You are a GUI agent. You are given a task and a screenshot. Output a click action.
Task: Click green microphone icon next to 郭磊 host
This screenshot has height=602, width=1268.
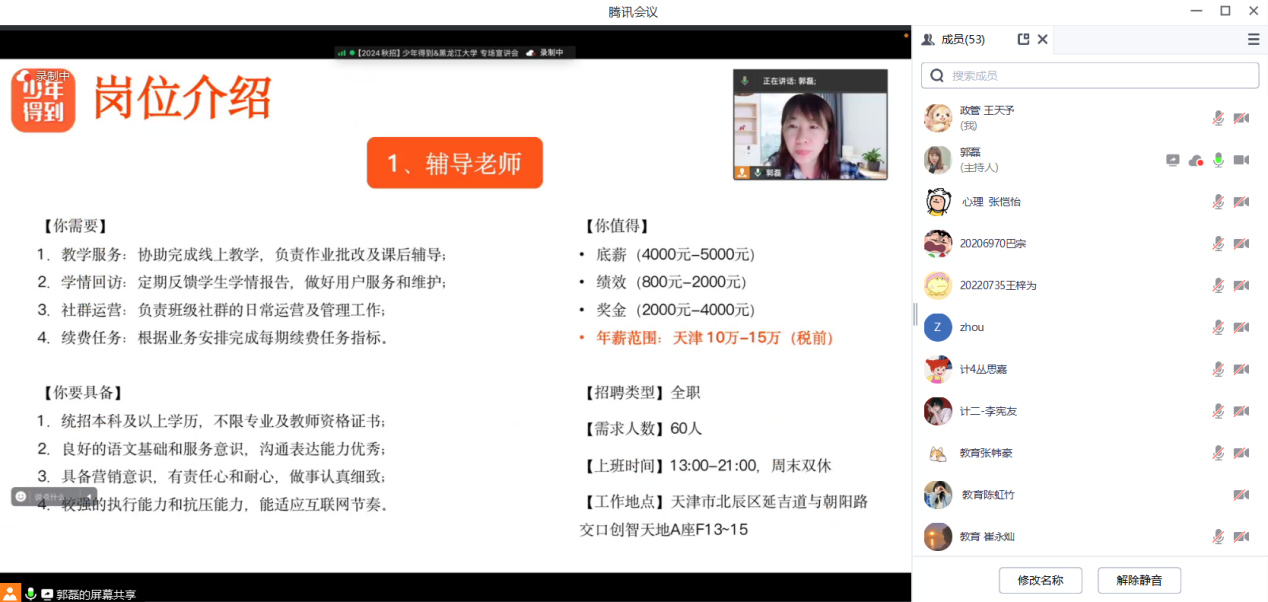pyautogui.click(x=1218, y=160)
